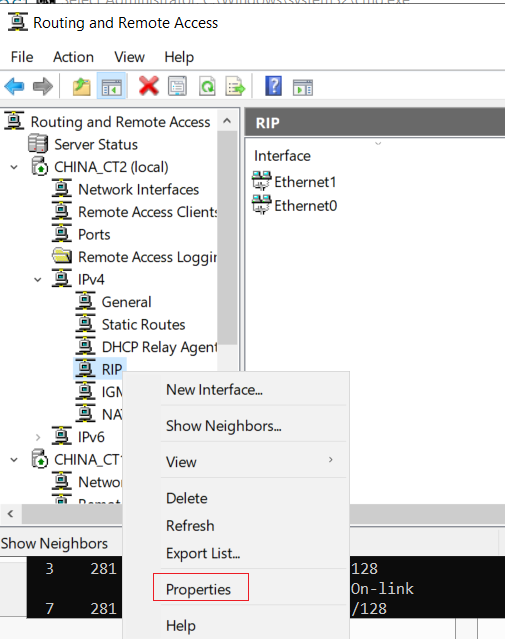Click the green Refresh toolbar icon
Image resolution: width=505 pixels, height=639 pixels.
tap(207, 86)
